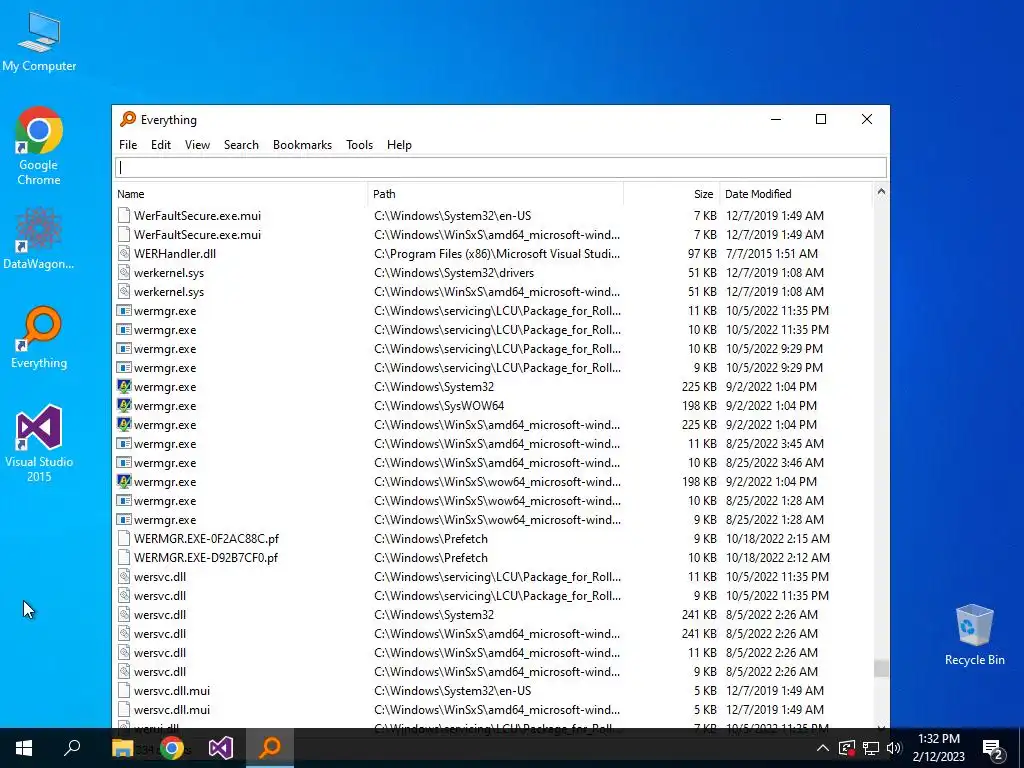Open the security alert tray icon
Image resolution: width=1024 pixels, height=768 pixels.
pos(847,748)
